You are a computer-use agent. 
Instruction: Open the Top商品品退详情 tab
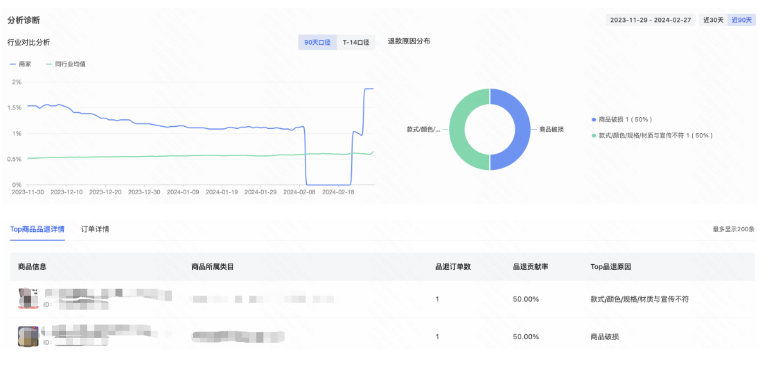(37, 229)
